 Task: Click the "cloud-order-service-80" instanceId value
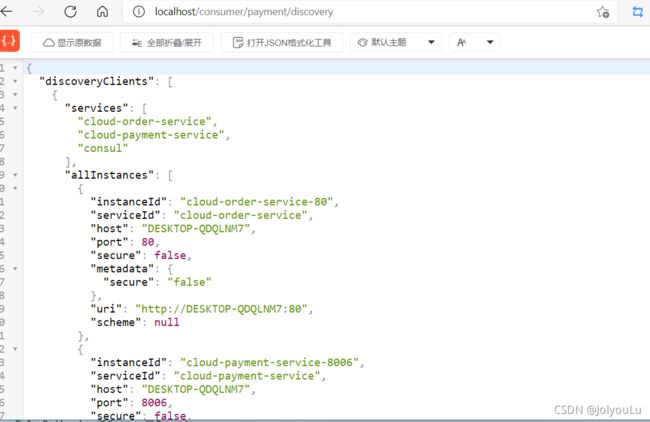point(257,202)
